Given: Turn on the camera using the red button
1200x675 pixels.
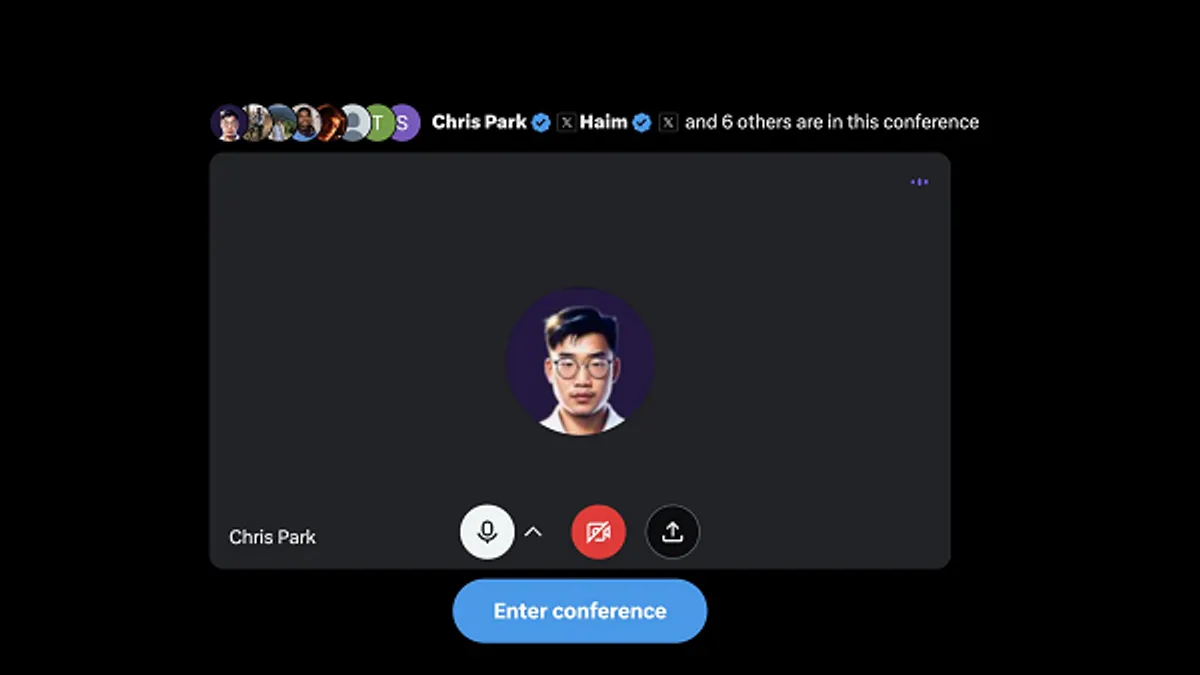Looking at the screenshot, I should point(598,532).
